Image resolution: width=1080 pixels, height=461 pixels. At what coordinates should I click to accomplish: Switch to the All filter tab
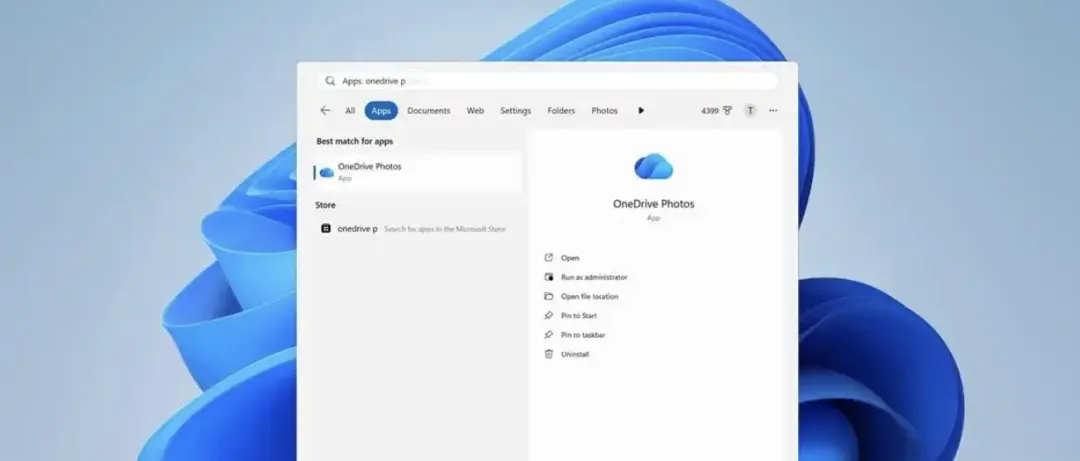[x=350, y=110]
